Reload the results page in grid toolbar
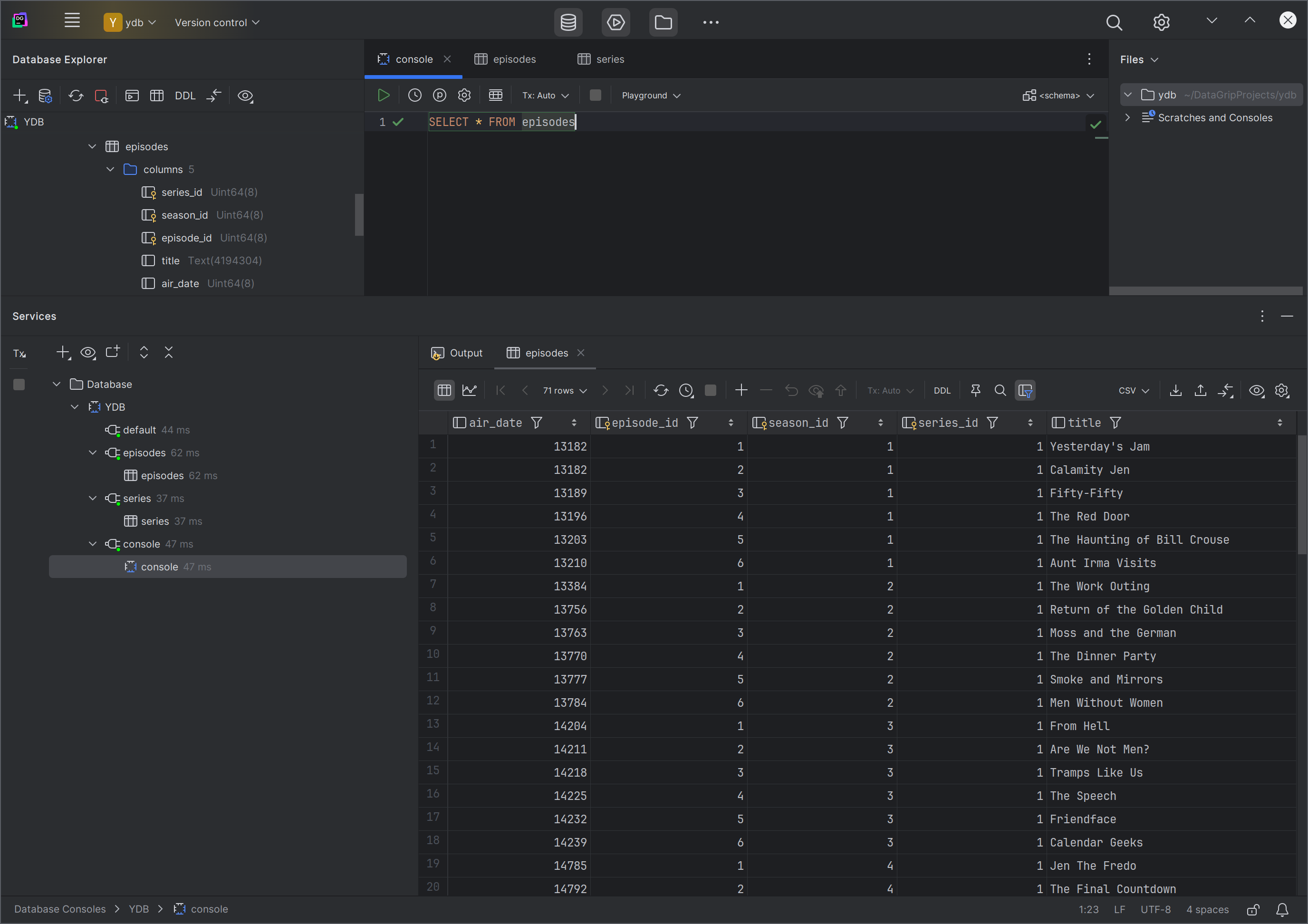Screen dimensions: 1308x924 (x=661, y=390)
